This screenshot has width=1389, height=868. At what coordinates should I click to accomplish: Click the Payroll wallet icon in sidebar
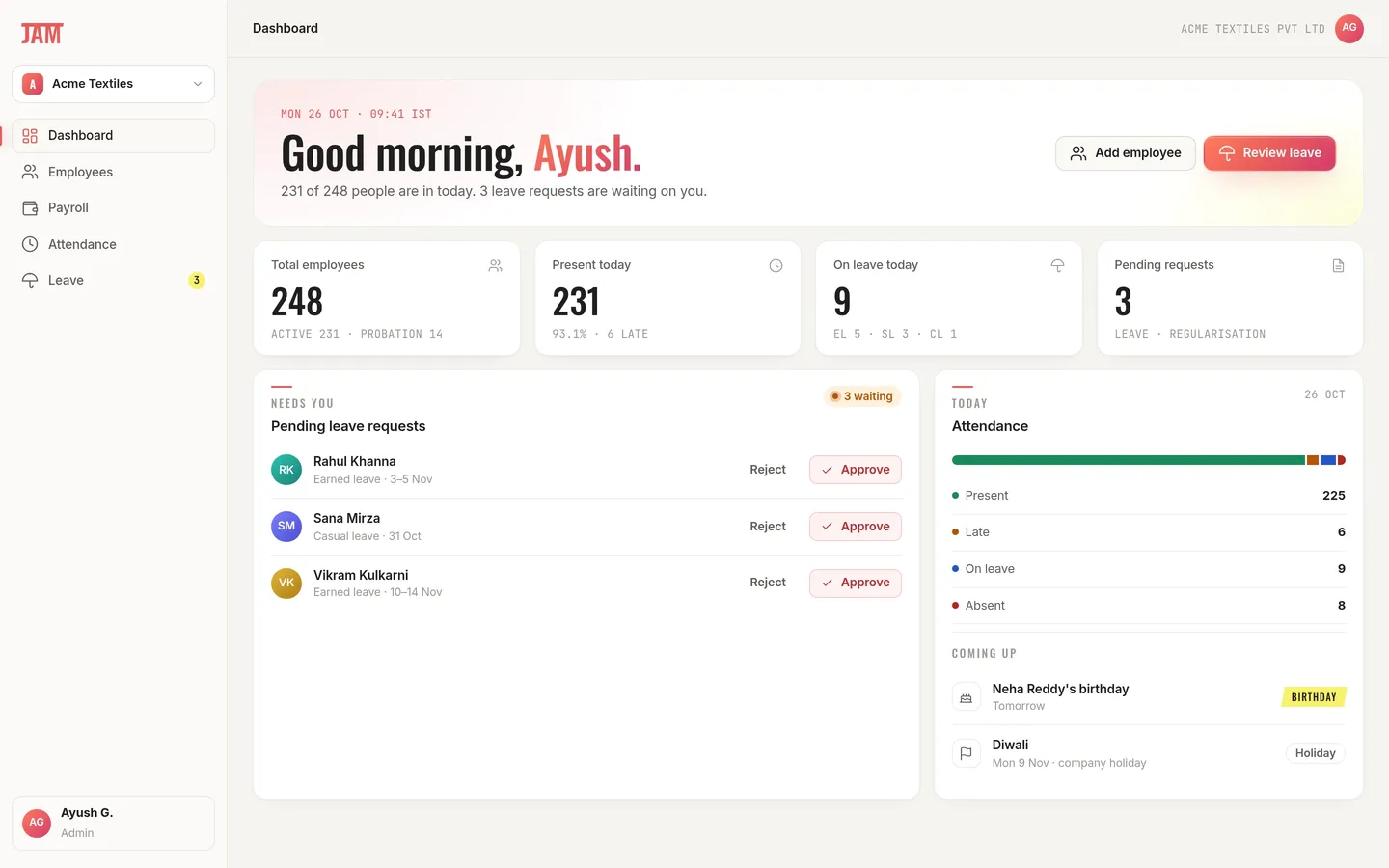coord(30,207)
